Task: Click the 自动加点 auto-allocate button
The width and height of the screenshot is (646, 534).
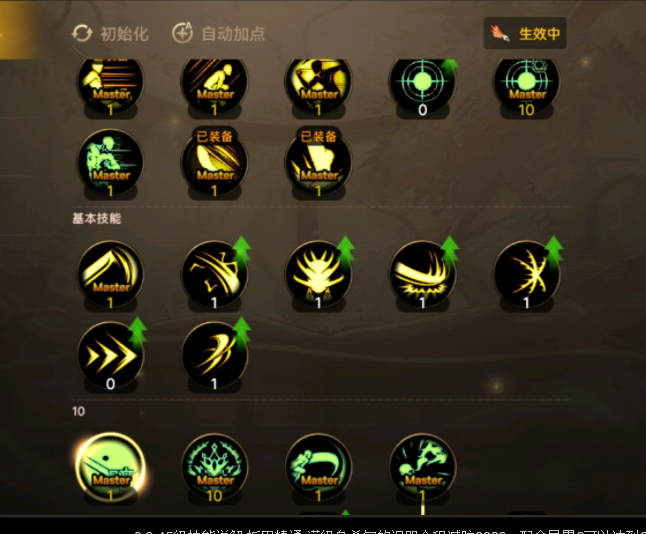Action: point(218,33)
